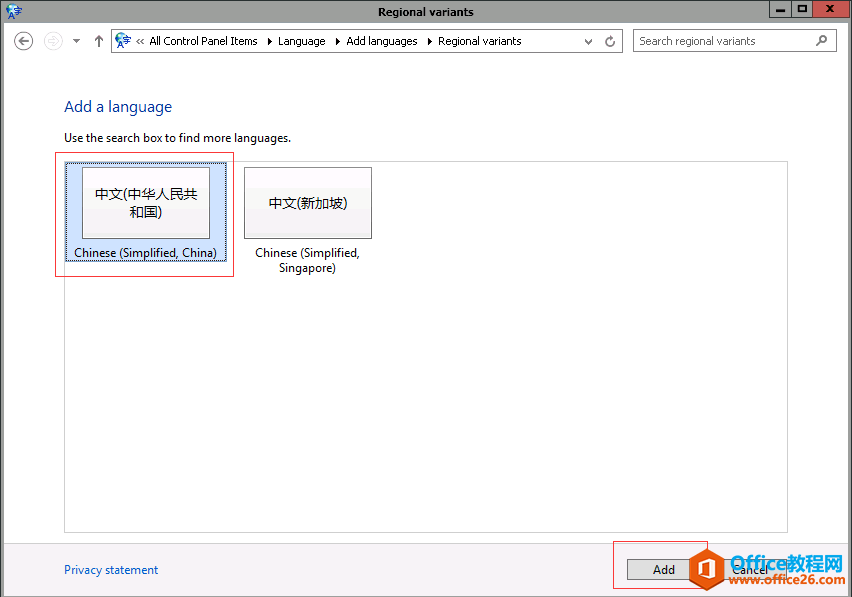Expand arrow after All Control Panel Items
Screen dimensions: 852x597
269,41
